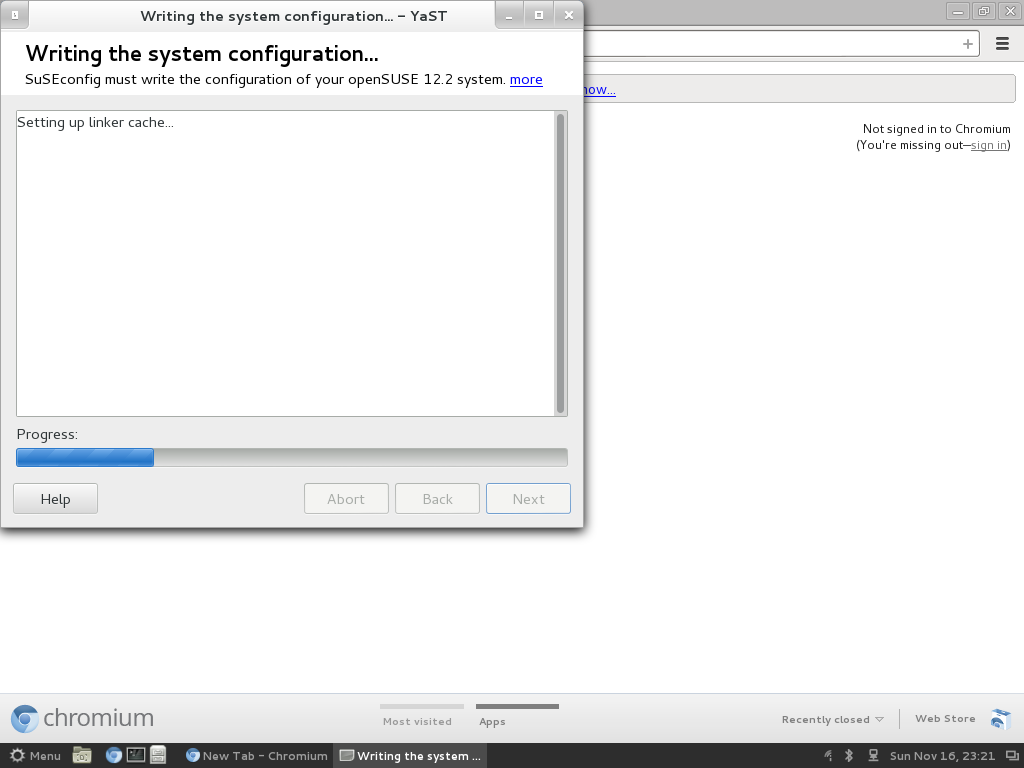Click the wireless signal tray icon

click(x=826, y=756)
